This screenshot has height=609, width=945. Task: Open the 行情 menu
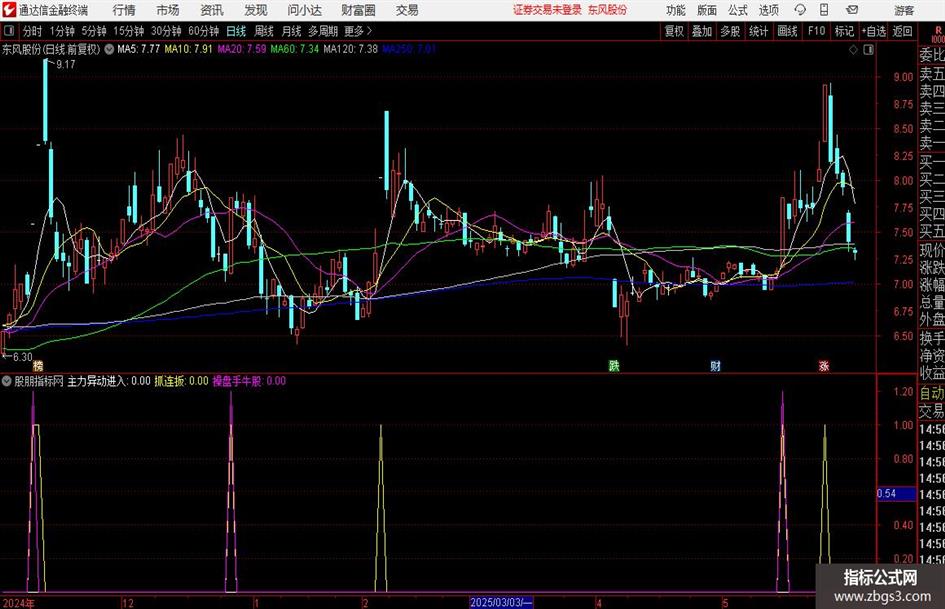(x=124, y=10)
